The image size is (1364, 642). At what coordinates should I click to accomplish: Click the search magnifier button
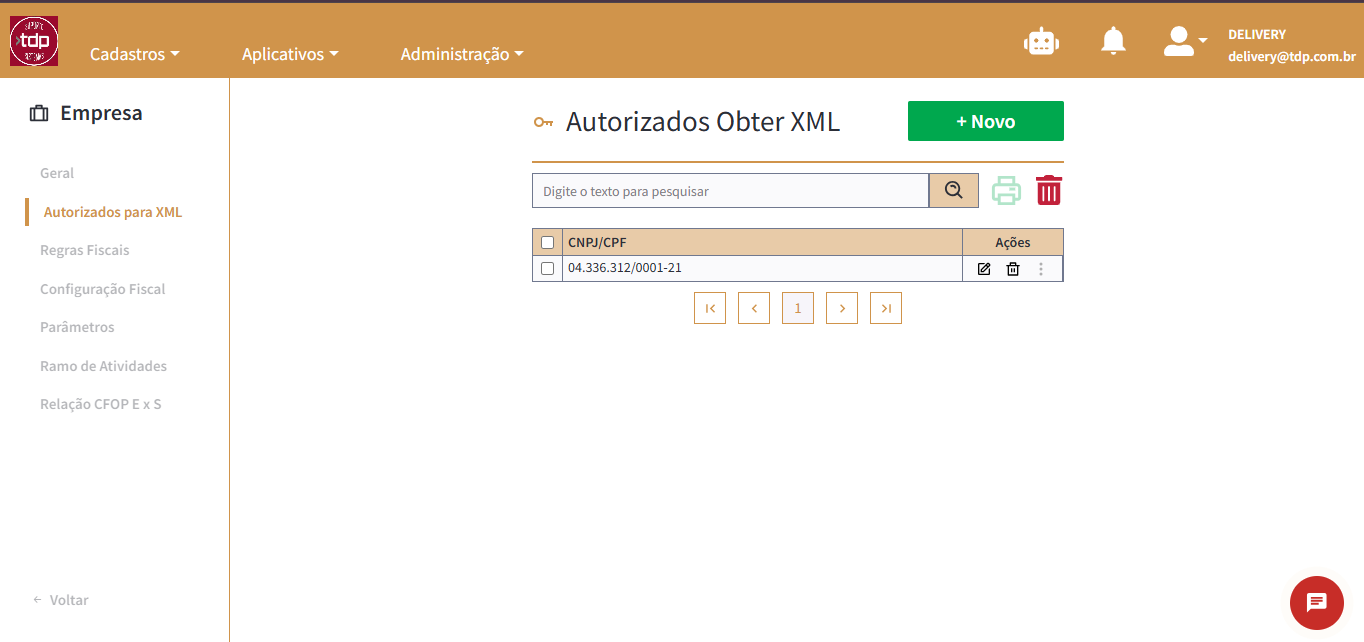pyautogui.click(x=954, y=191)
